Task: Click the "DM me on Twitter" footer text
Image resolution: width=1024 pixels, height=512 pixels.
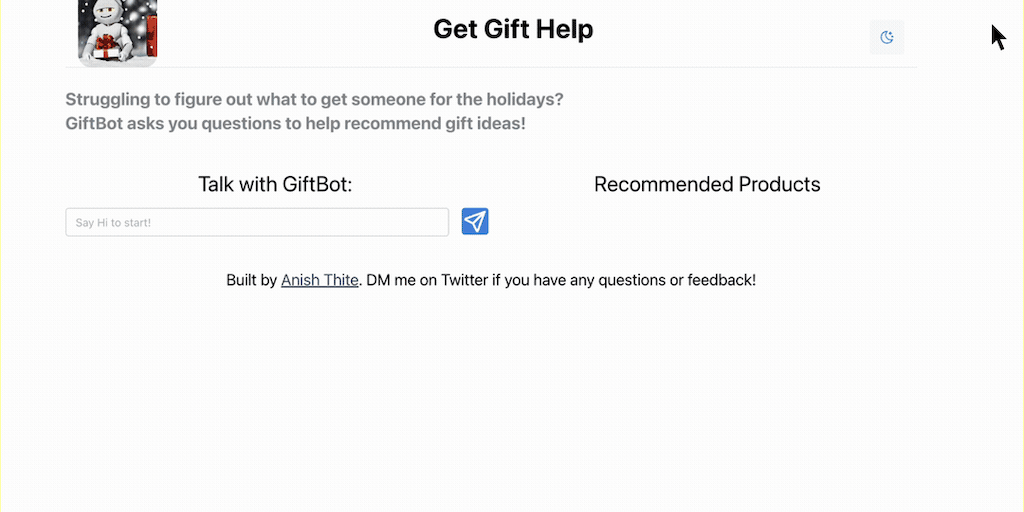Action: [428, 280]
